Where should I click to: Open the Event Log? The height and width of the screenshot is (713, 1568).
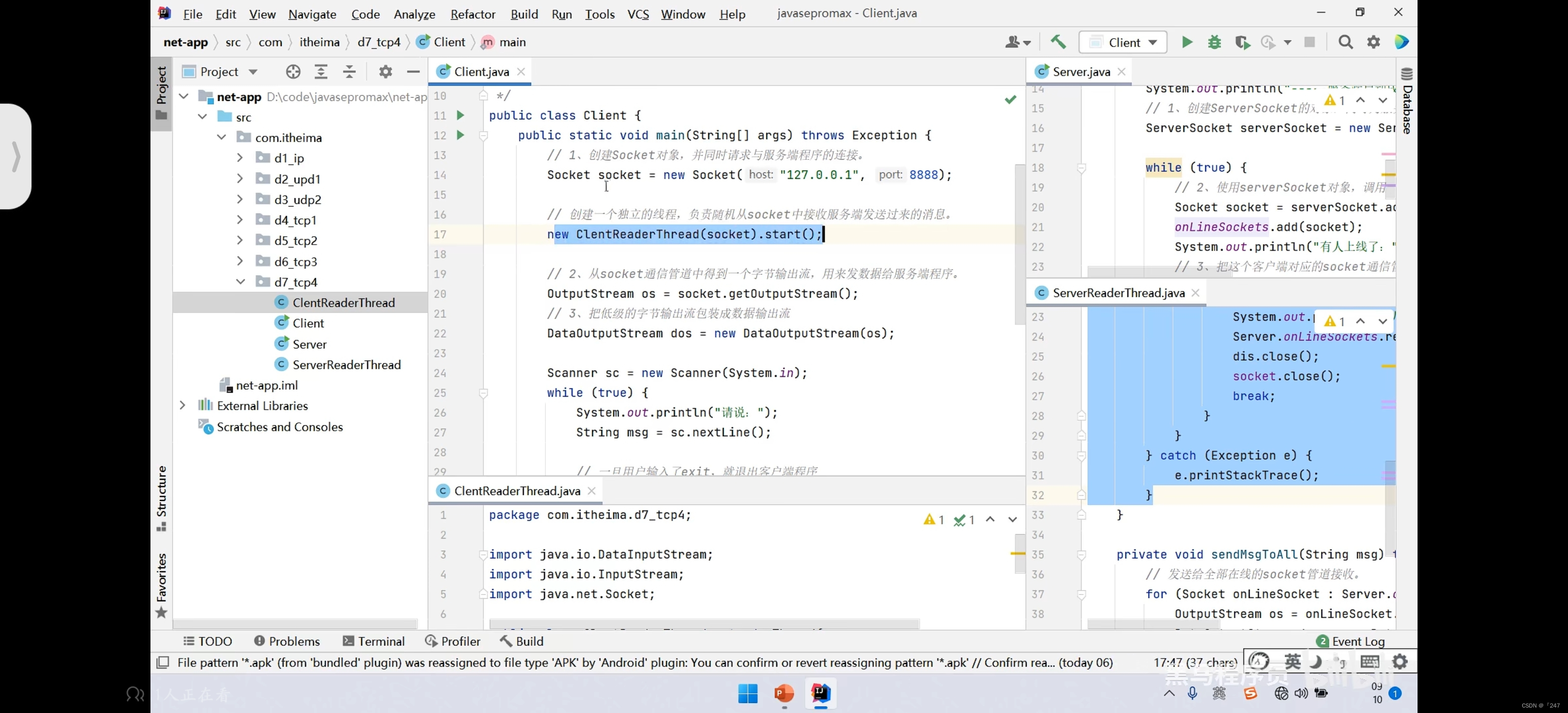tap(1350, 641)
